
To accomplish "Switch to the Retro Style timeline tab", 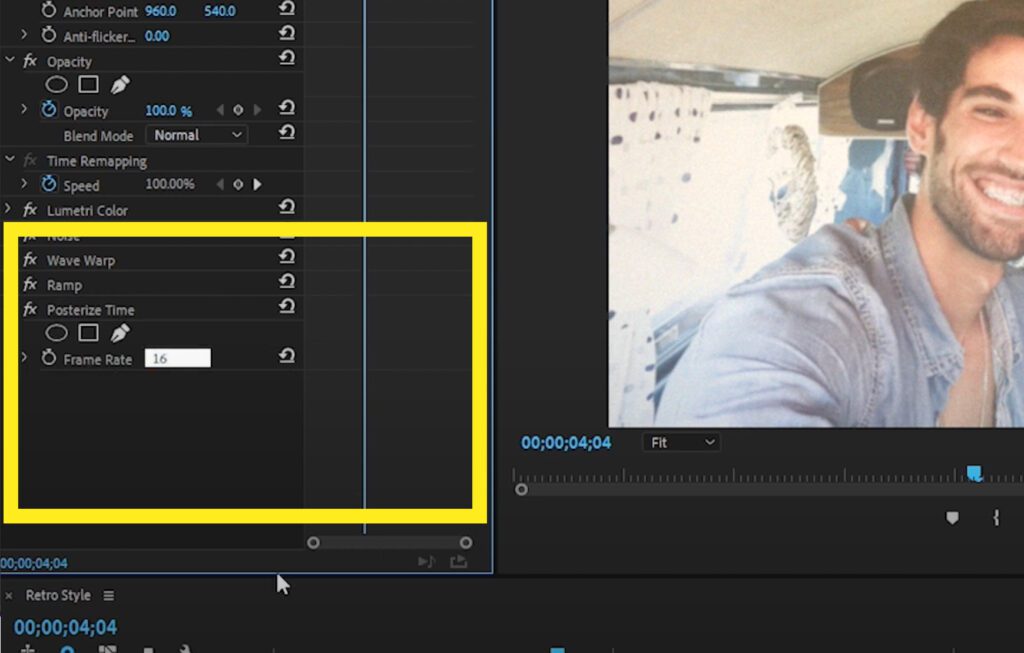I will [58, 595].
